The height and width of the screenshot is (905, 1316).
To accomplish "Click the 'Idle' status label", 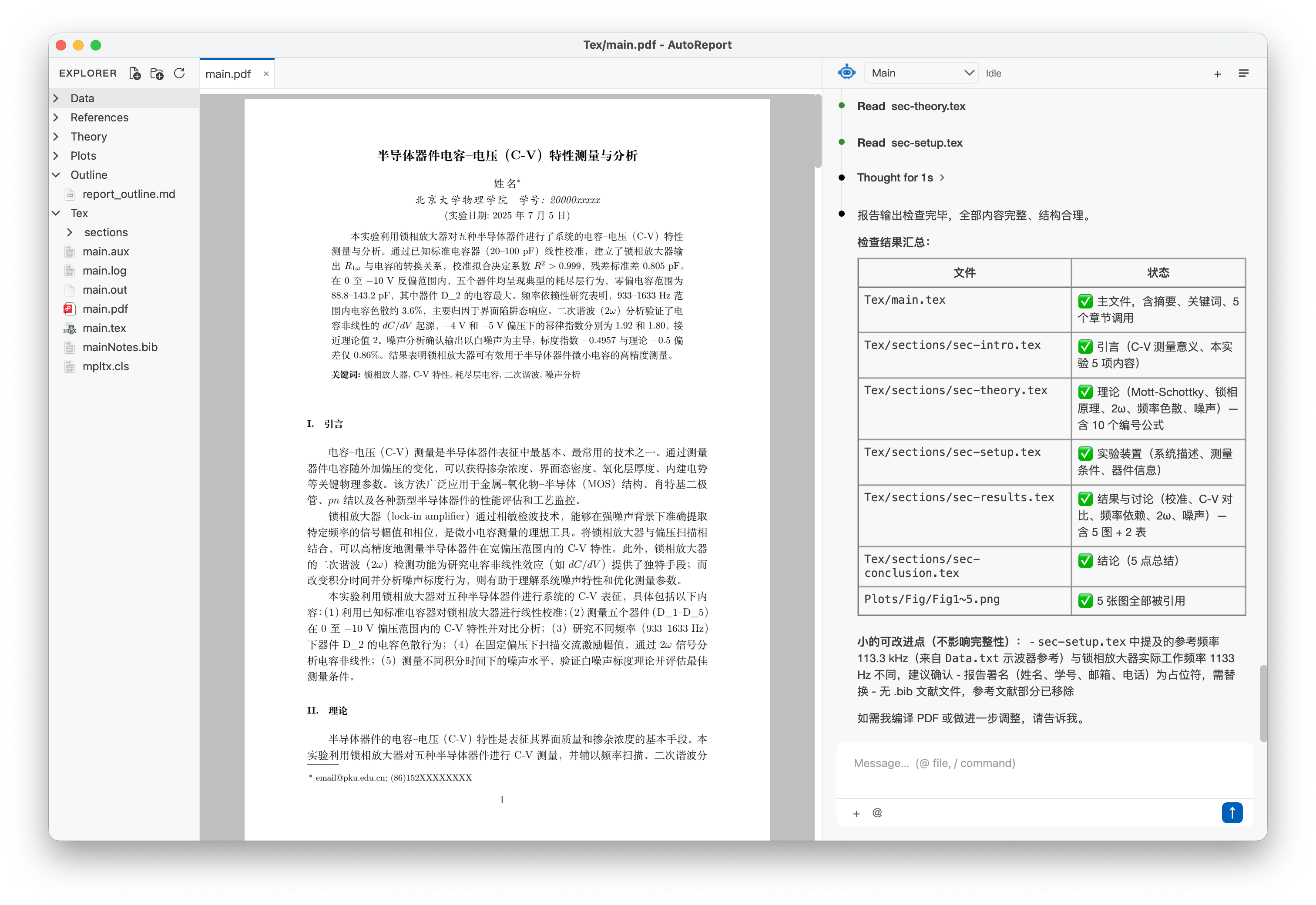I will [x=993, y=73].
